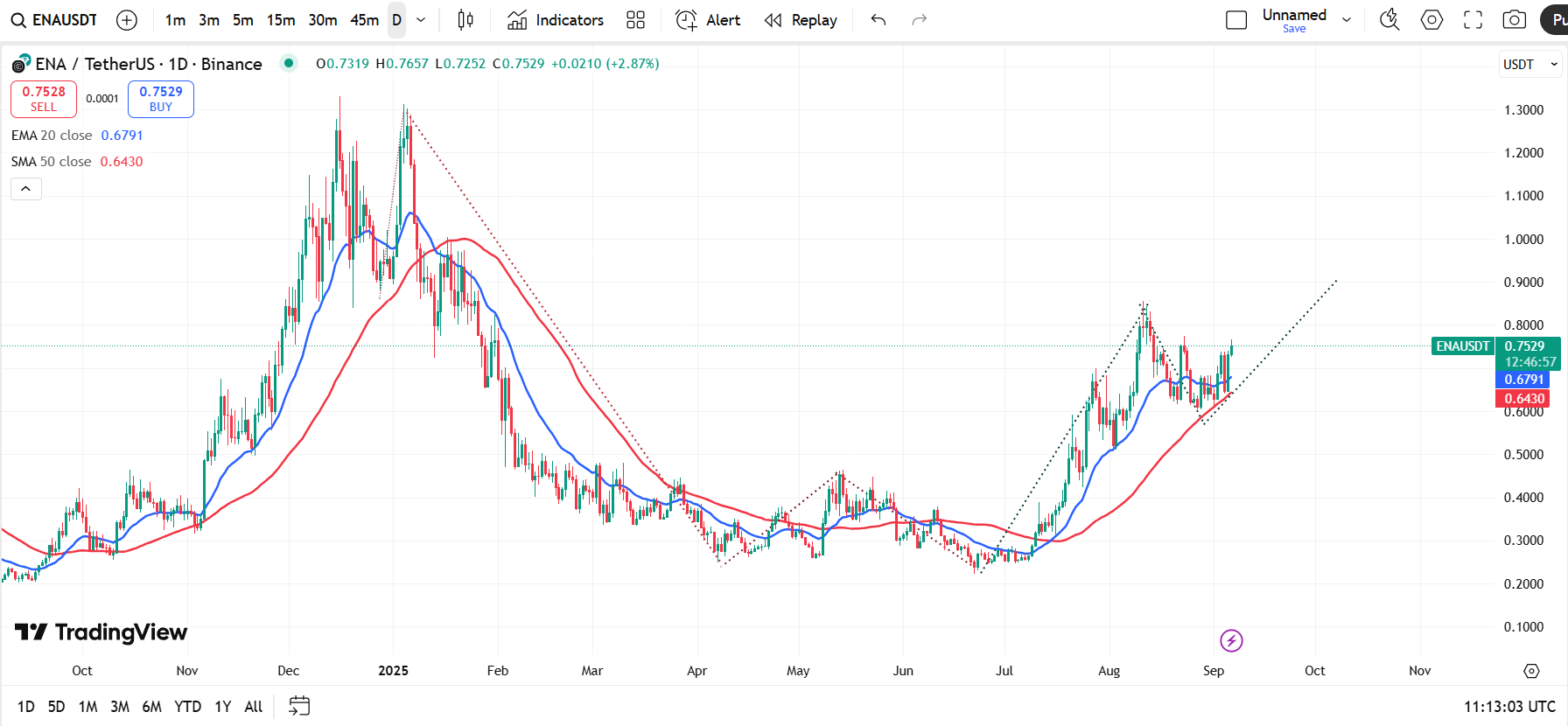Expand the layout name dropdown arrow
Viewport: 1568px width, 726px height.
coord(1347,20)
